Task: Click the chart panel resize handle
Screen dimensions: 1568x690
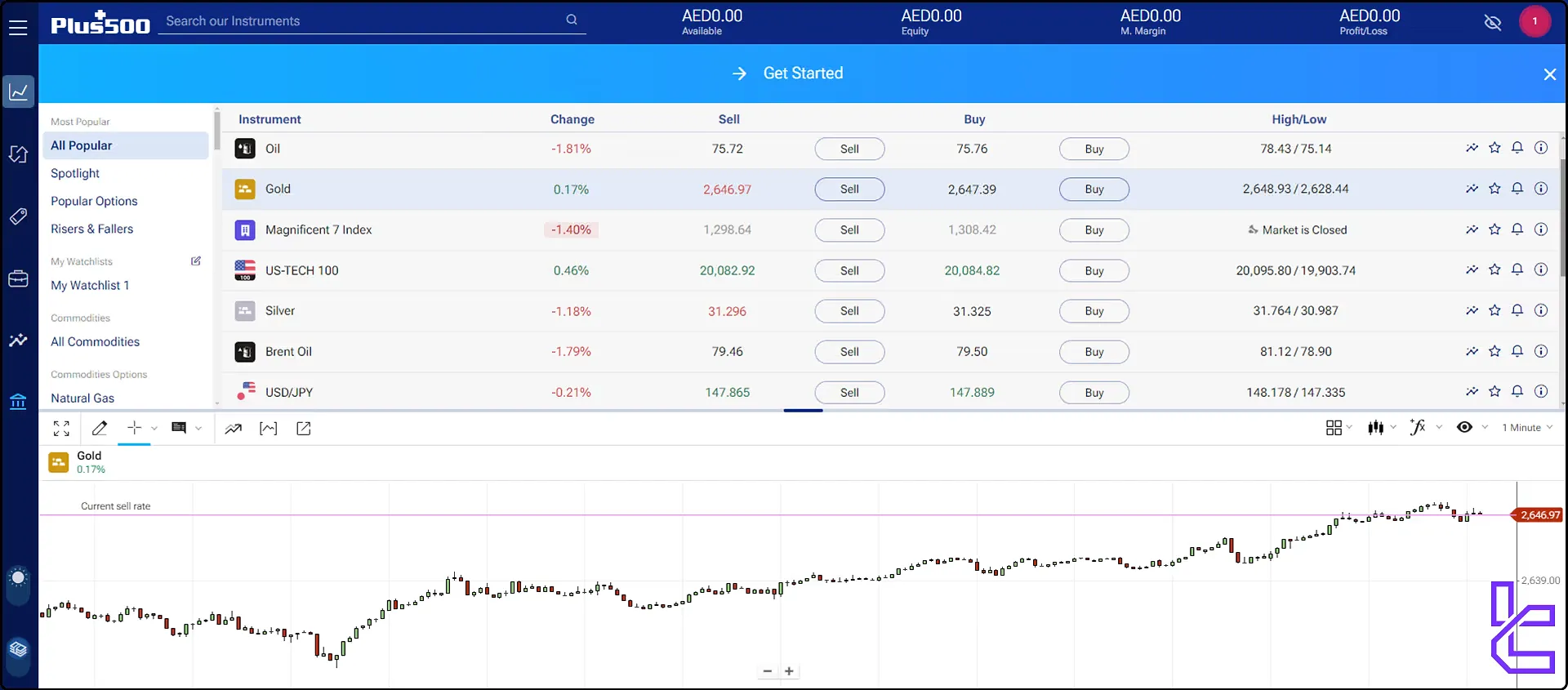Action: [x=804, y=410]
